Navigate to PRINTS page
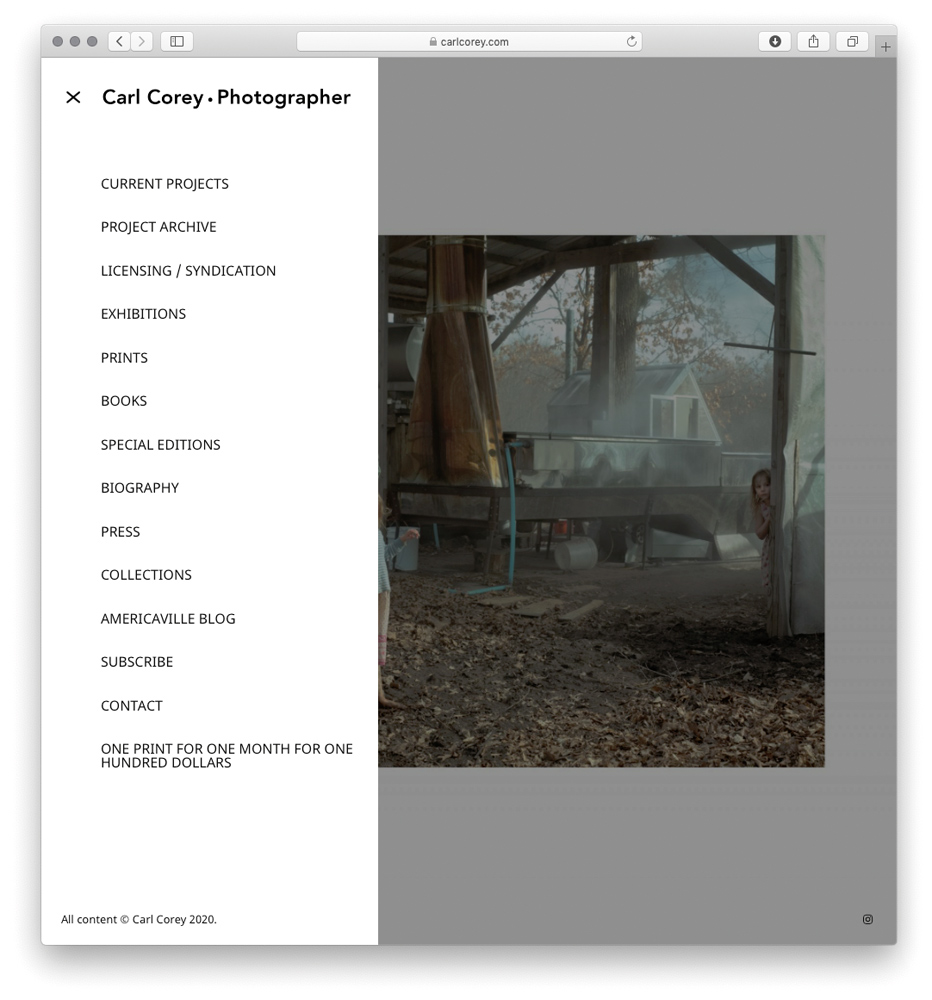 tap(124, 358)
